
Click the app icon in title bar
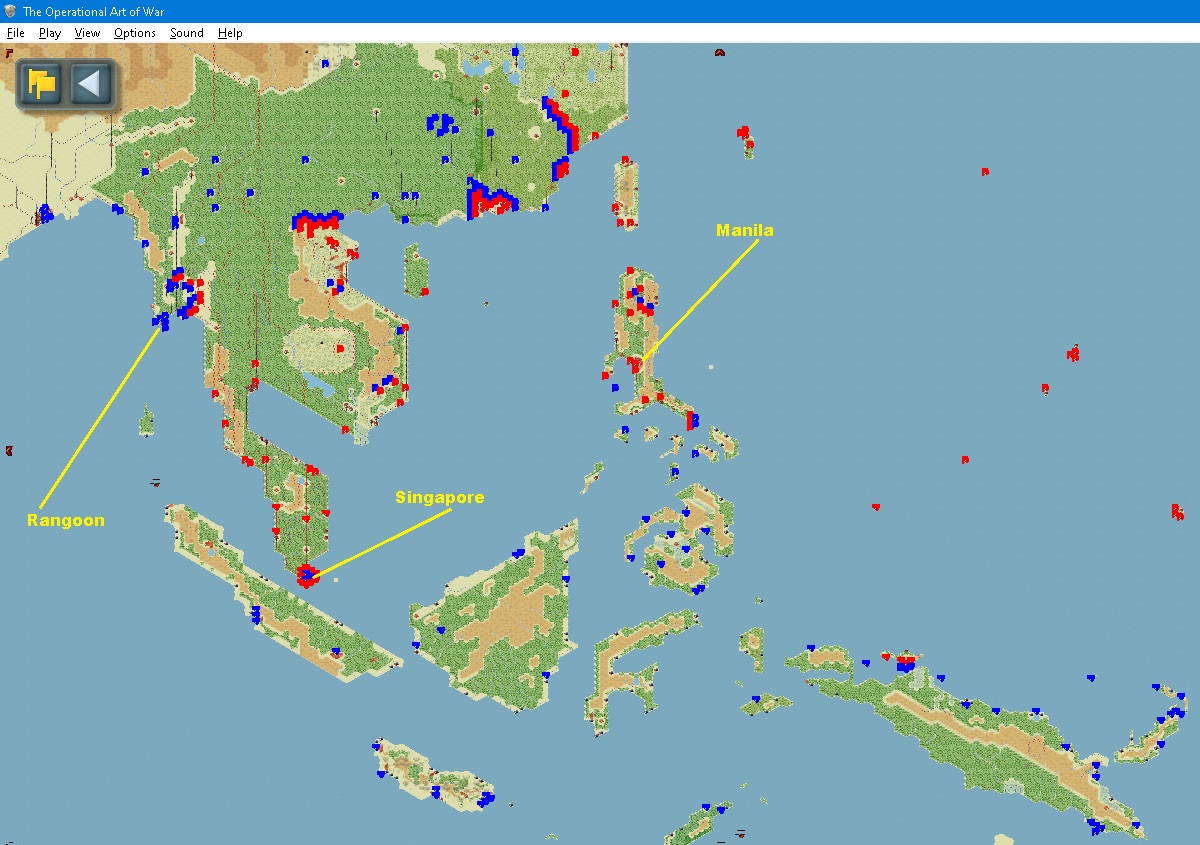tap(10, 11)
